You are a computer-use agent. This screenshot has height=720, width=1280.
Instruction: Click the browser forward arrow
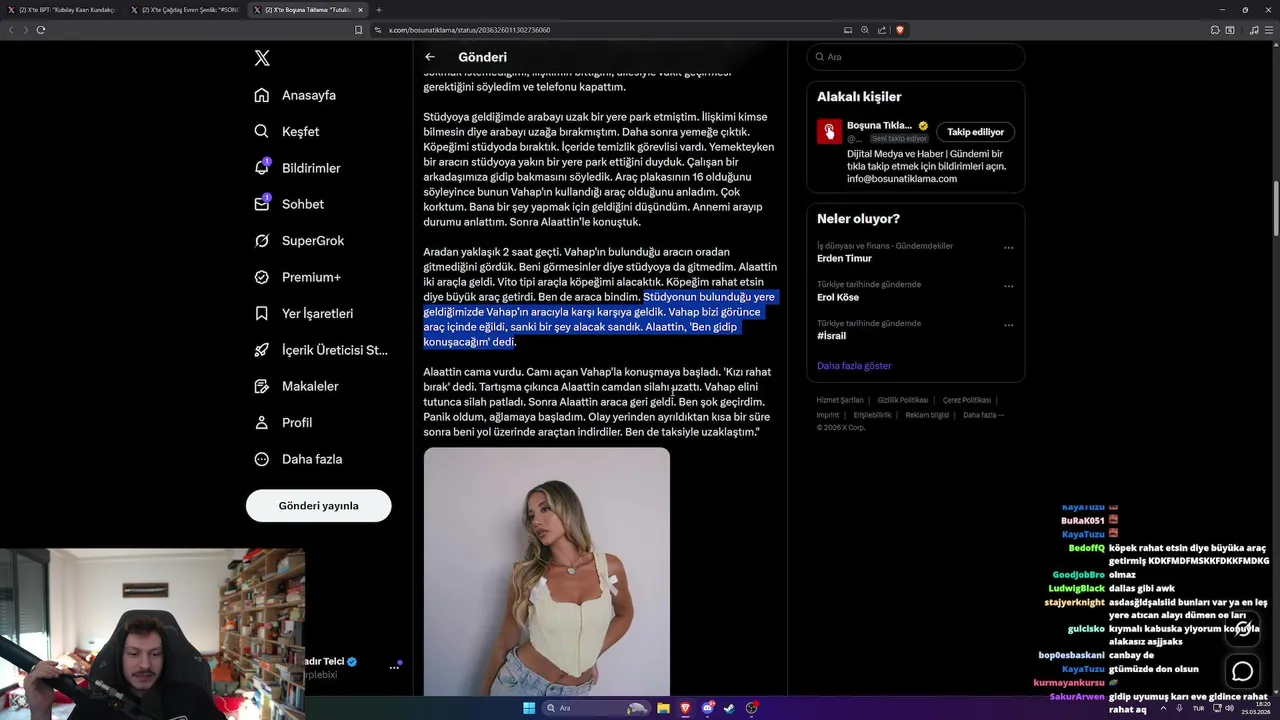[26, 30]
